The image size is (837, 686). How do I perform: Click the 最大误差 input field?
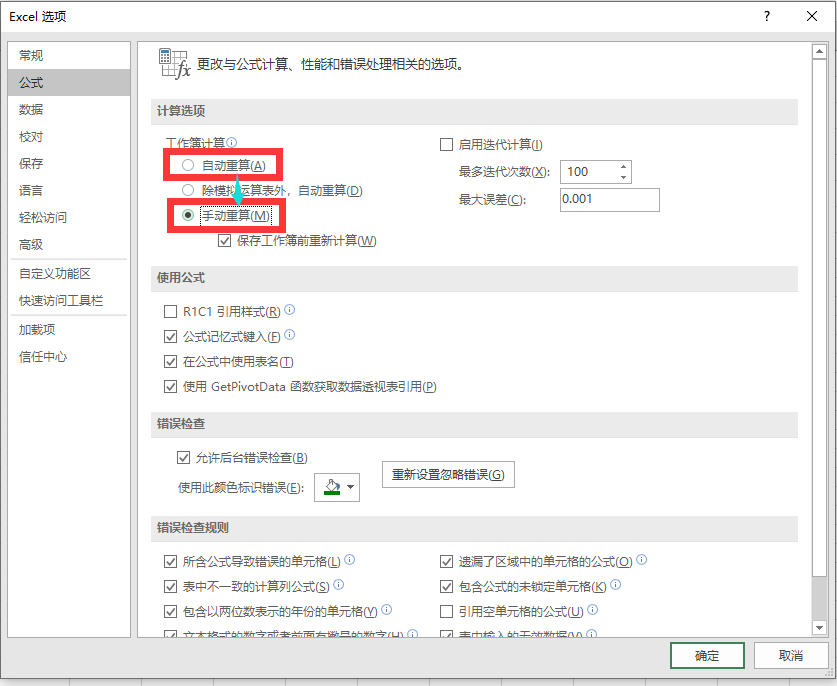tap(610, 200)
